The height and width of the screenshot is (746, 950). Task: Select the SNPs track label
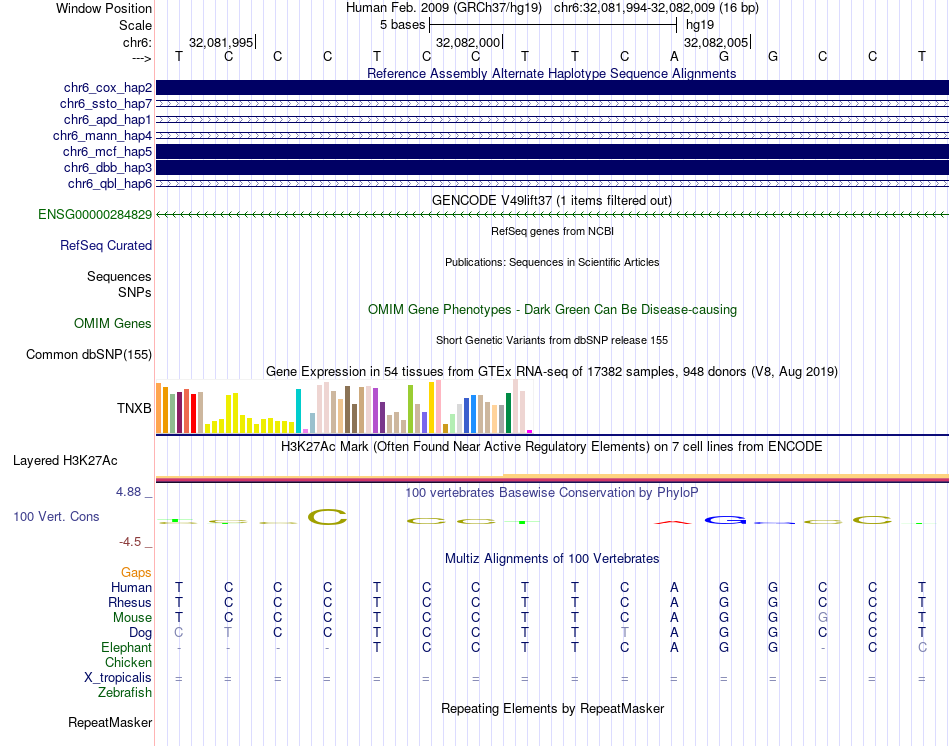[x=135, y=292]
